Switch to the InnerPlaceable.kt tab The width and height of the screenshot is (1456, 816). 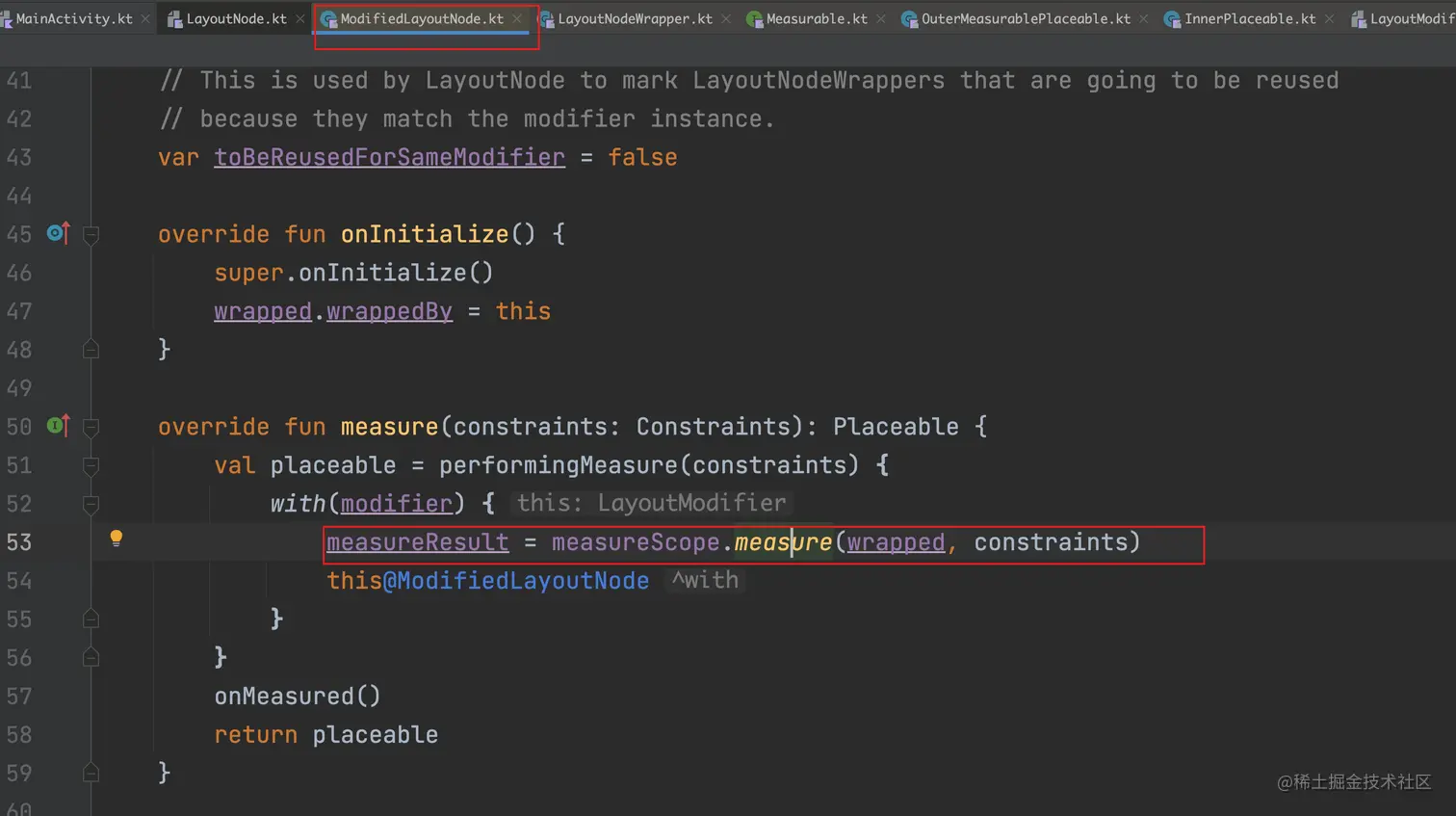1249,18
